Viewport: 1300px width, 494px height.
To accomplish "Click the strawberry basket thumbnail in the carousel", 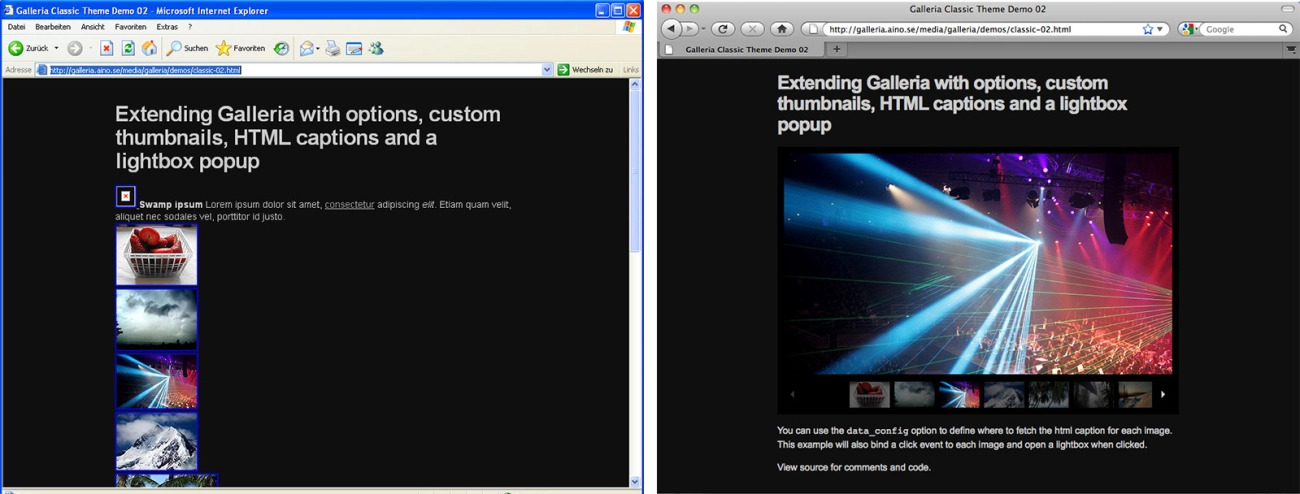I will tap(869, 394).
